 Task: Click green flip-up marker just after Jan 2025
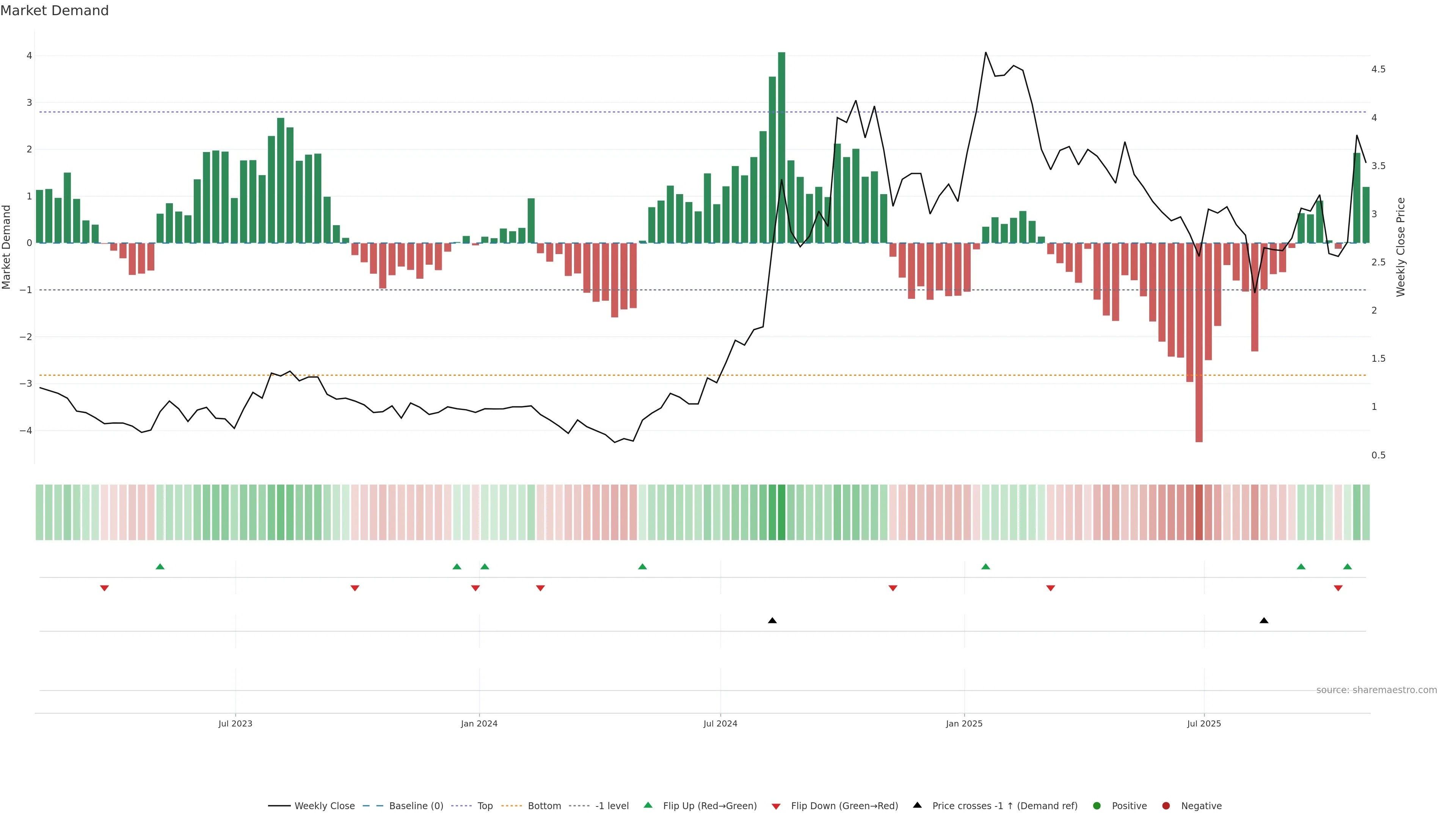986,567
